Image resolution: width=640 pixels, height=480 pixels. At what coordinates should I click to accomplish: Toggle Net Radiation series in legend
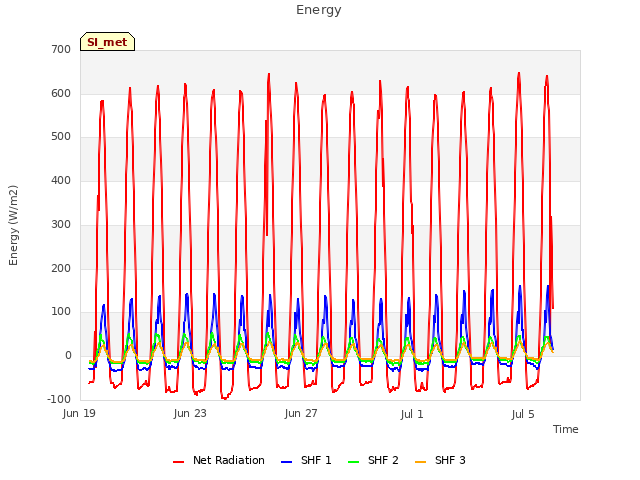[219, 460]
